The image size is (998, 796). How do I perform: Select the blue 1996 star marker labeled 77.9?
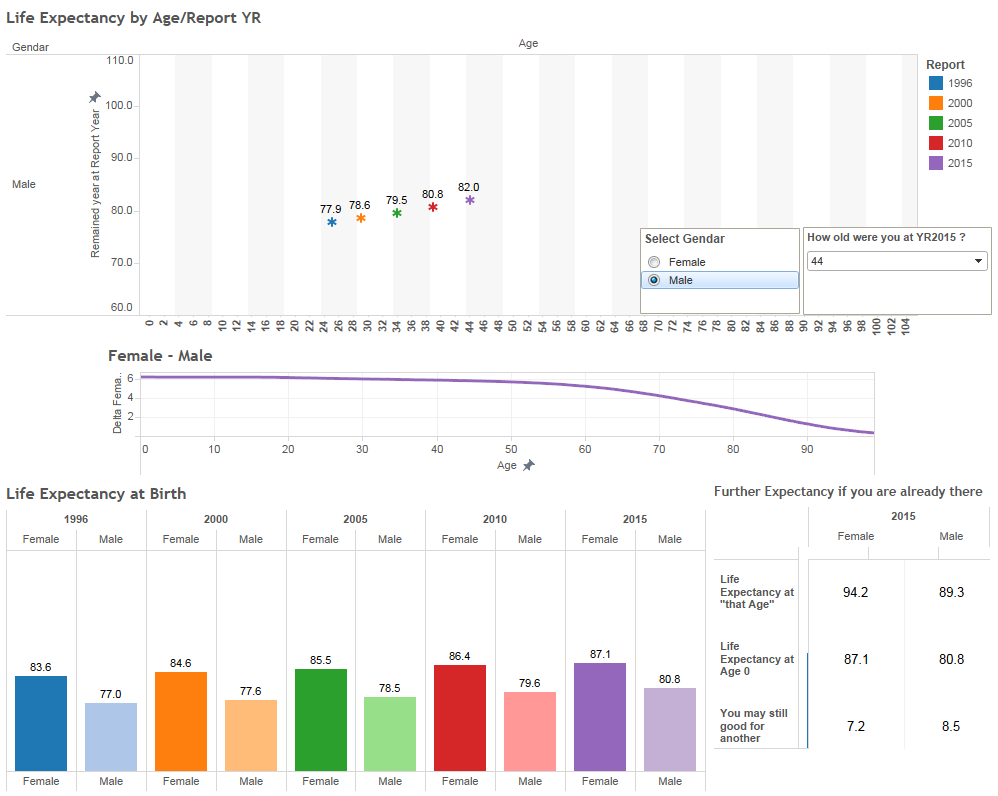(332, 222)
